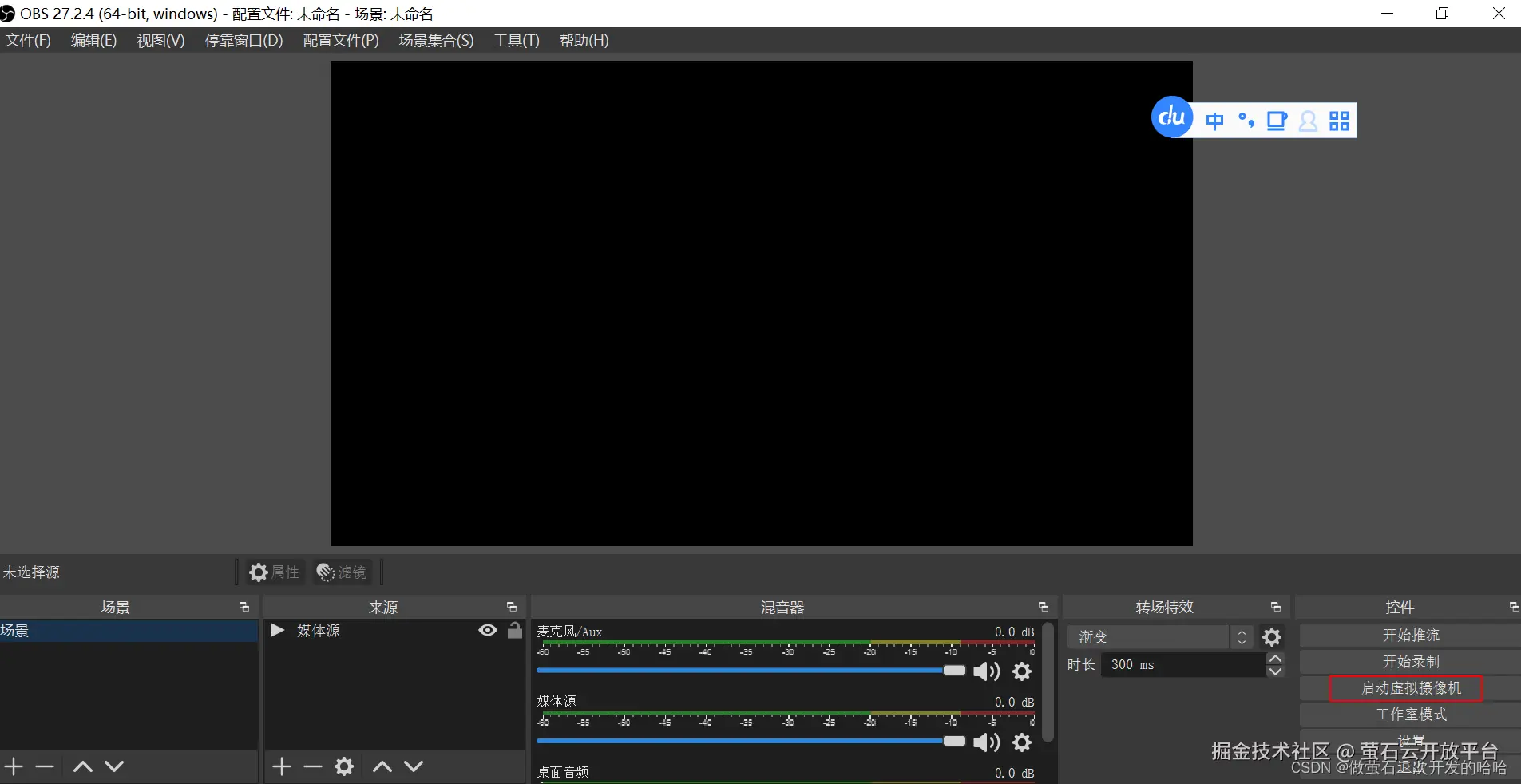Pop out the 来源 dock panel
The height and width of the screenshot is (784, 1521).
point(512,608)
